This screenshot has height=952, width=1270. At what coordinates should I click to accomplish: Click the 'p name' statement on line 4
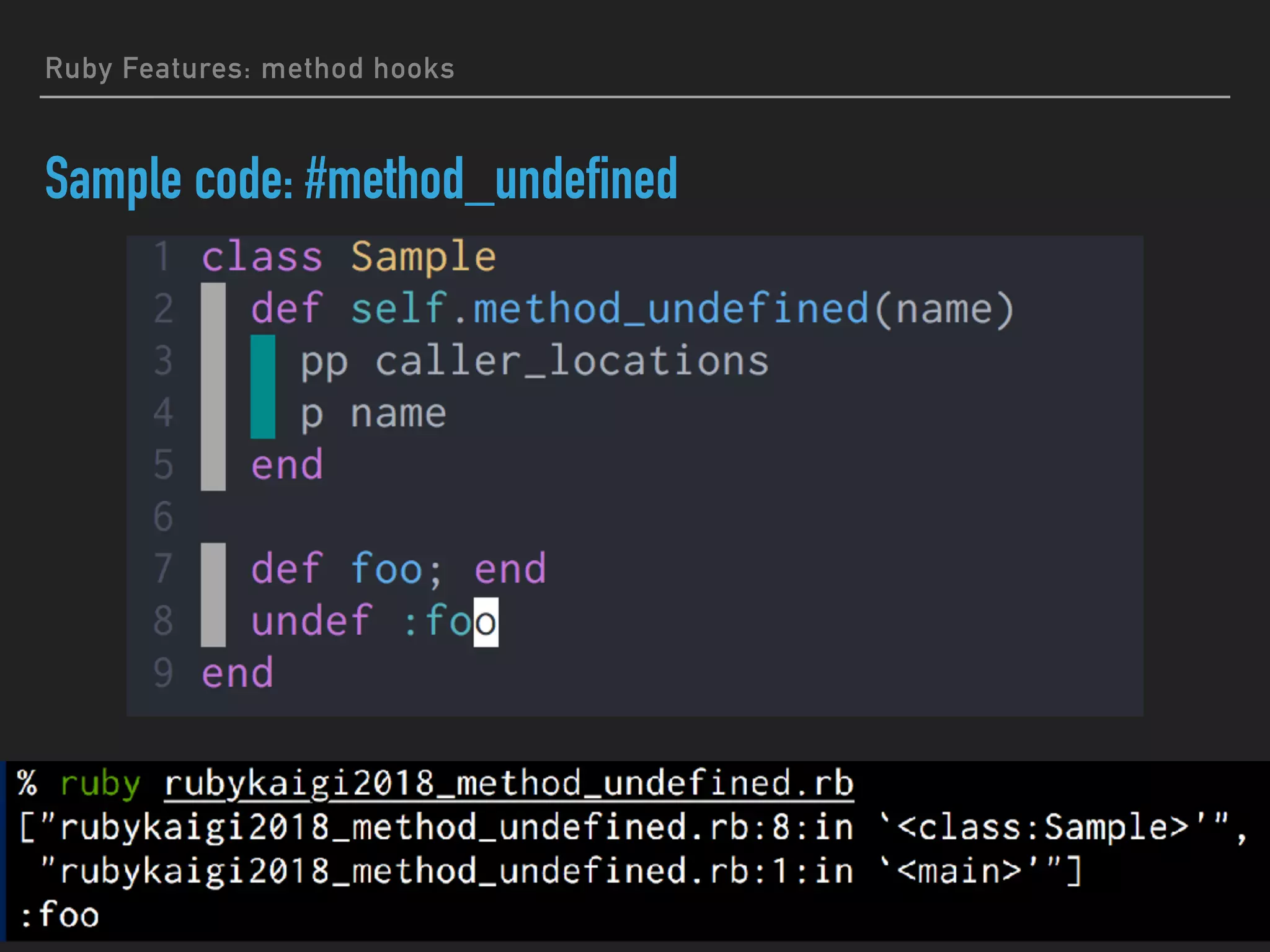click(373, 413)
